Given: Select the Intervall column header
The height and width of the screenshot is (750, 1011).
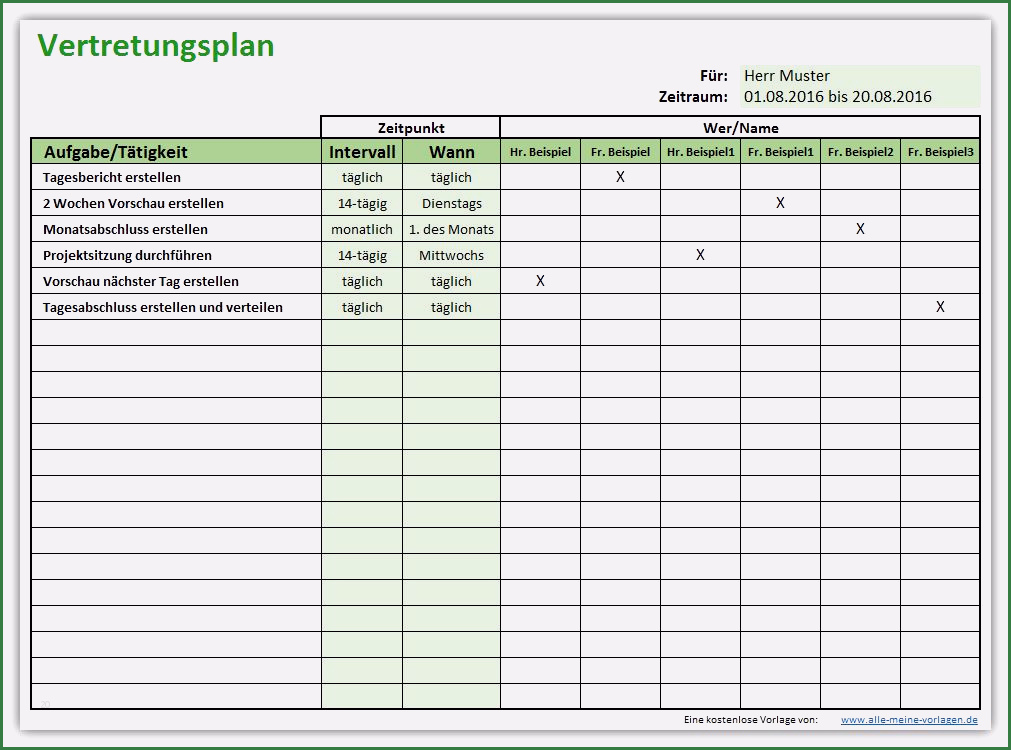Looking at the screenshot, I should click(x=362, y=152).
